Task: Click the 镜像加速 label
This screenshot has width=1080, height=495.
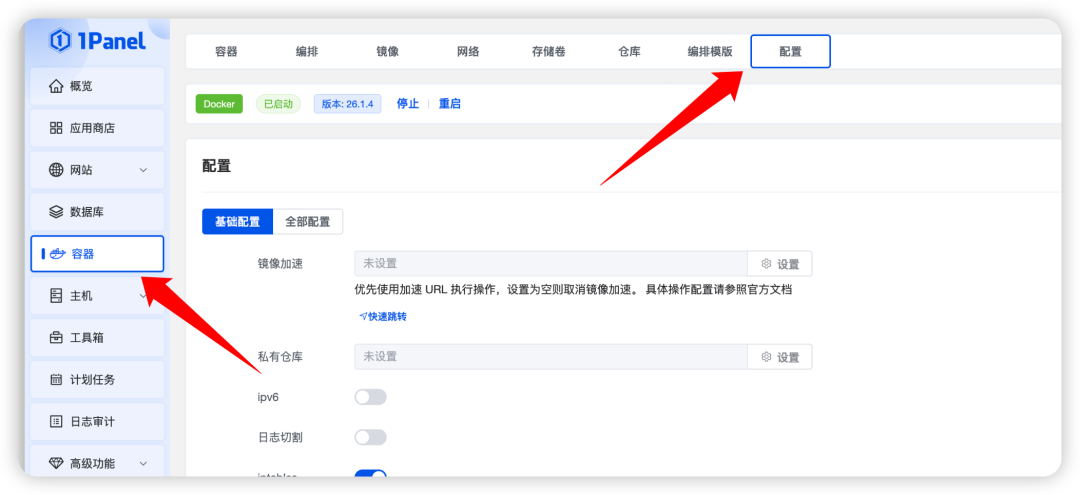Action: [280, 264]
